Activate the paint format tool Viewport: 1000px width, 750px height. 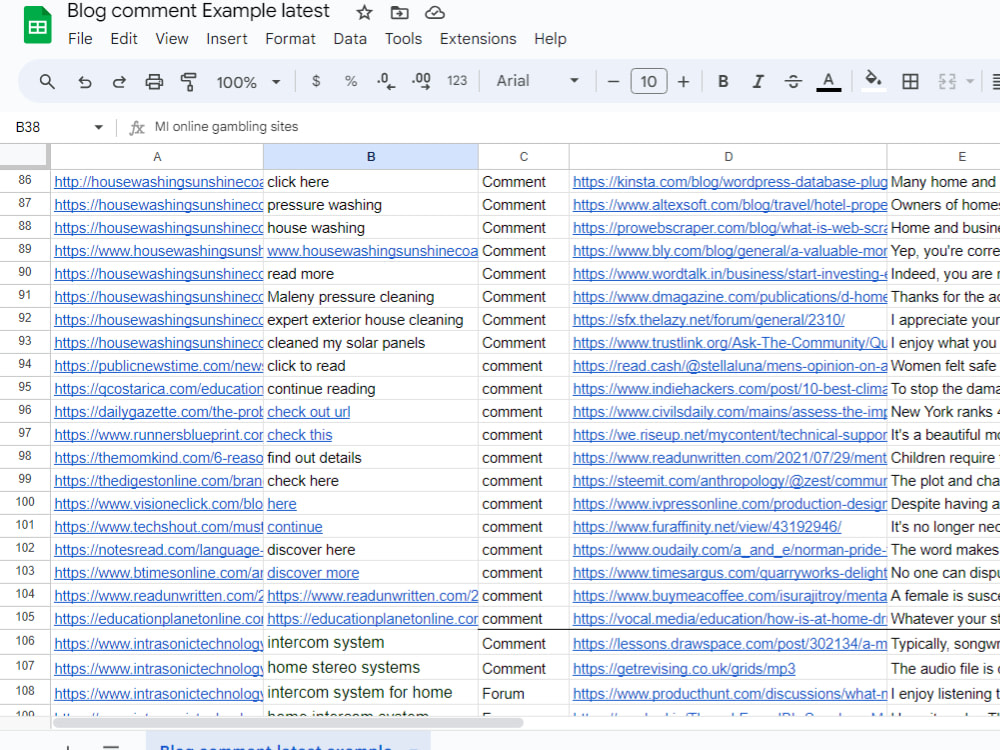click(x=189, y=82)
